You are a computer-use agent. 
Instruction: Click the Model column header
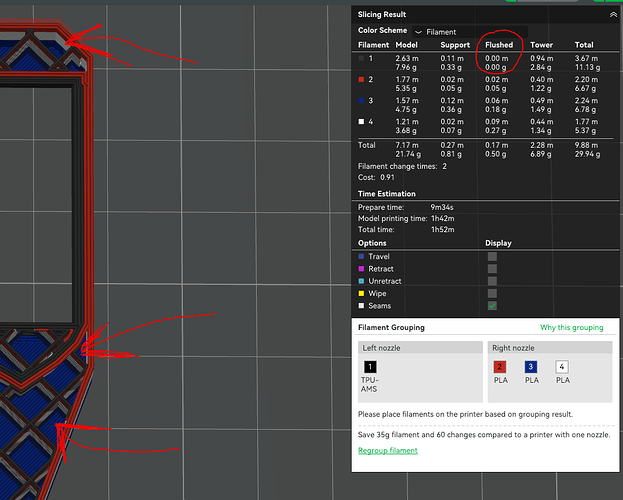[406, 45]
